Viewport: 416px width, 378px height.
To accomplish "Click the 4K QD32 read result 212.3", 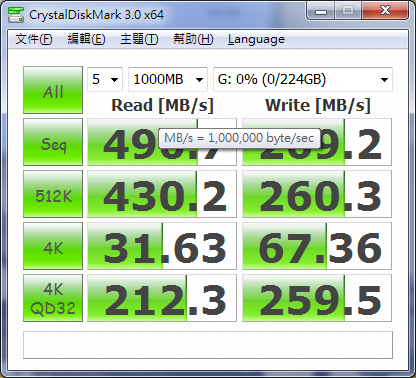I will (x=162, y=298).
